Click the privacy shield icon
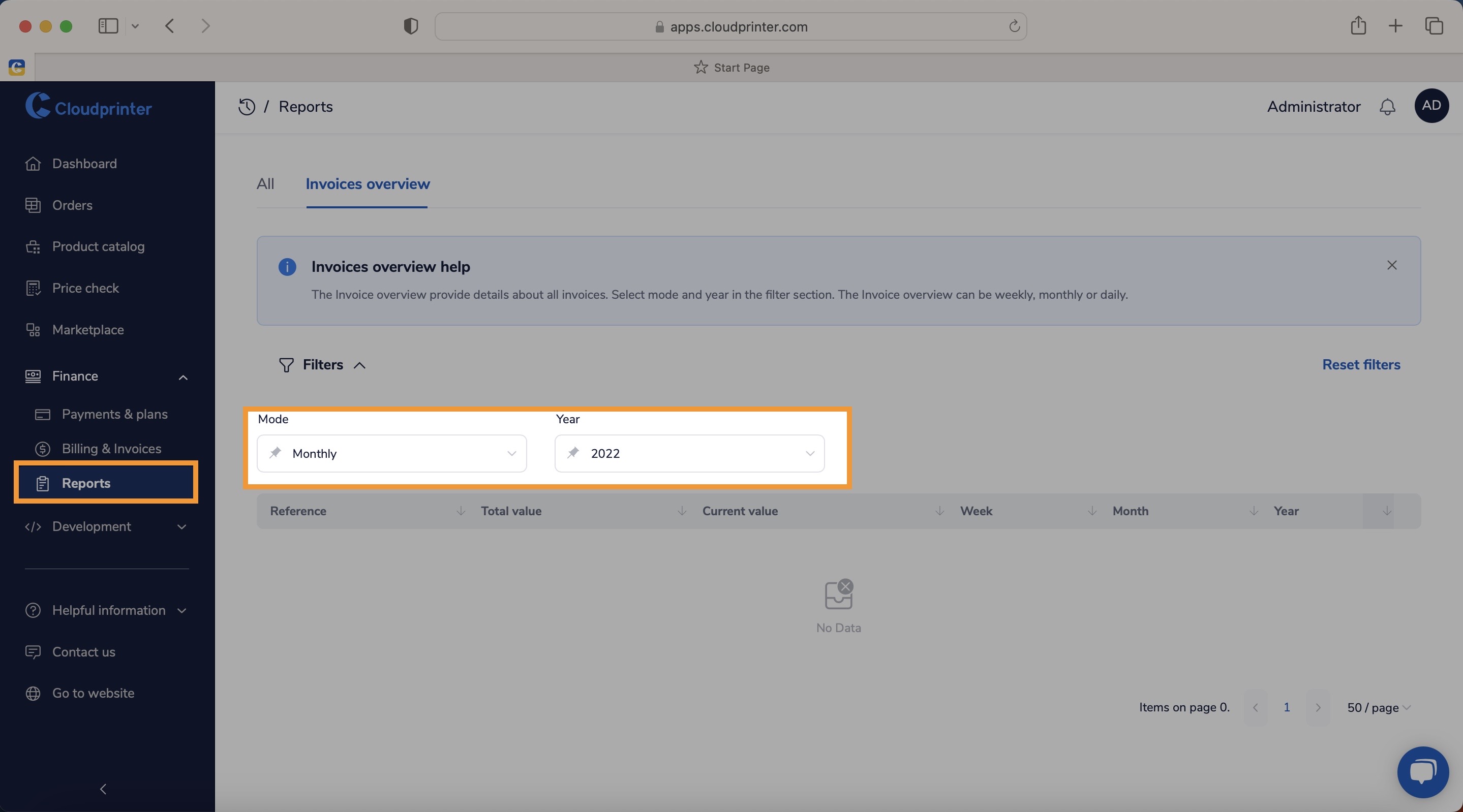This screenshot has height=812, width=1463. (411, 26)
